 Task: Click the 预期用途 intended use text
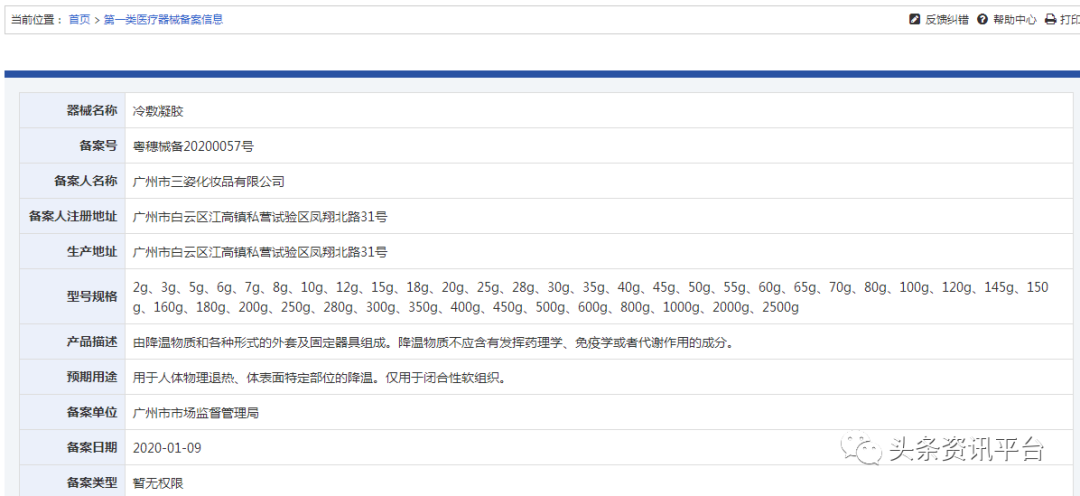(320, 378)
